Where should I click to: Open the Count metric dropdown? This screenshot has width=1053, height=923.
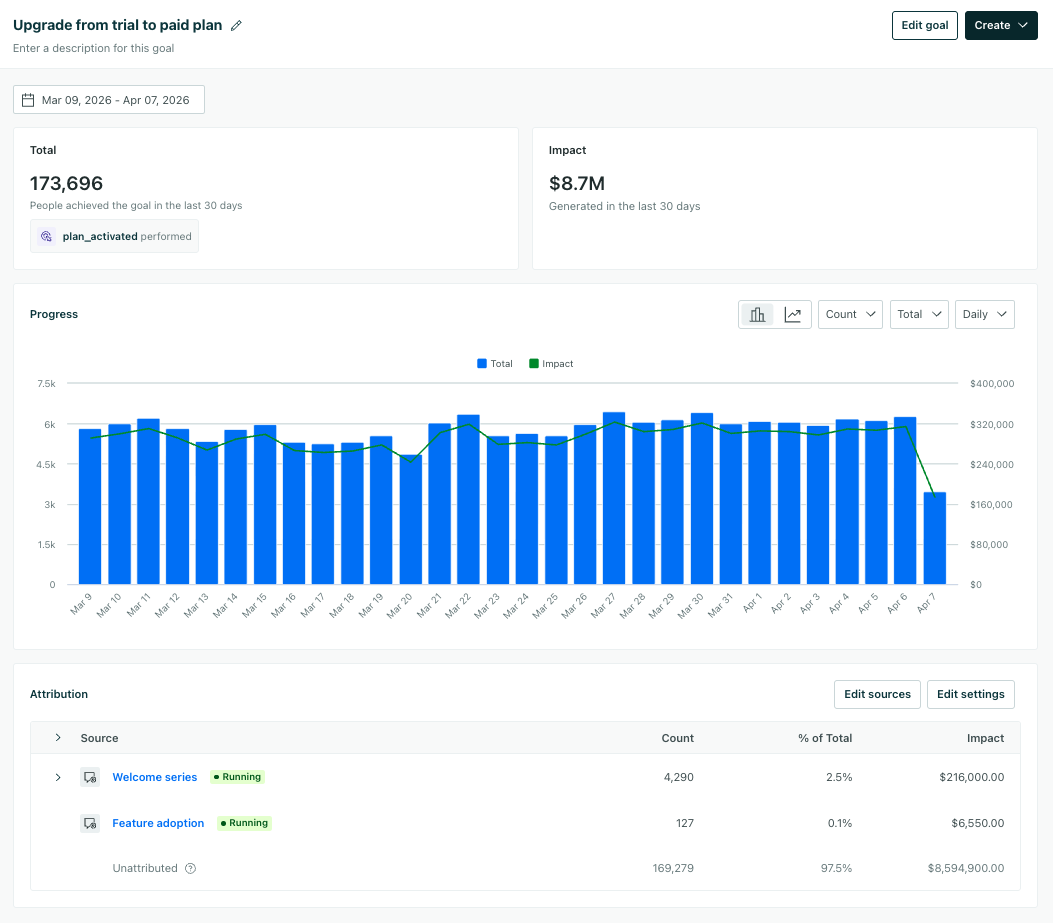click(x=850, y=315)
